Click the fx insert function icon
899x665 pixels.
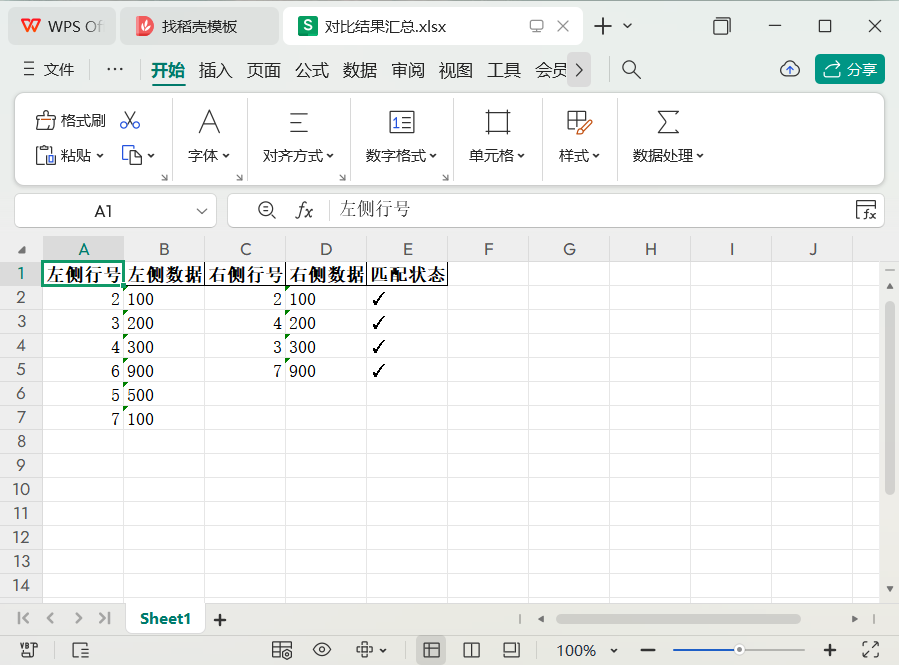pos(304,210)
